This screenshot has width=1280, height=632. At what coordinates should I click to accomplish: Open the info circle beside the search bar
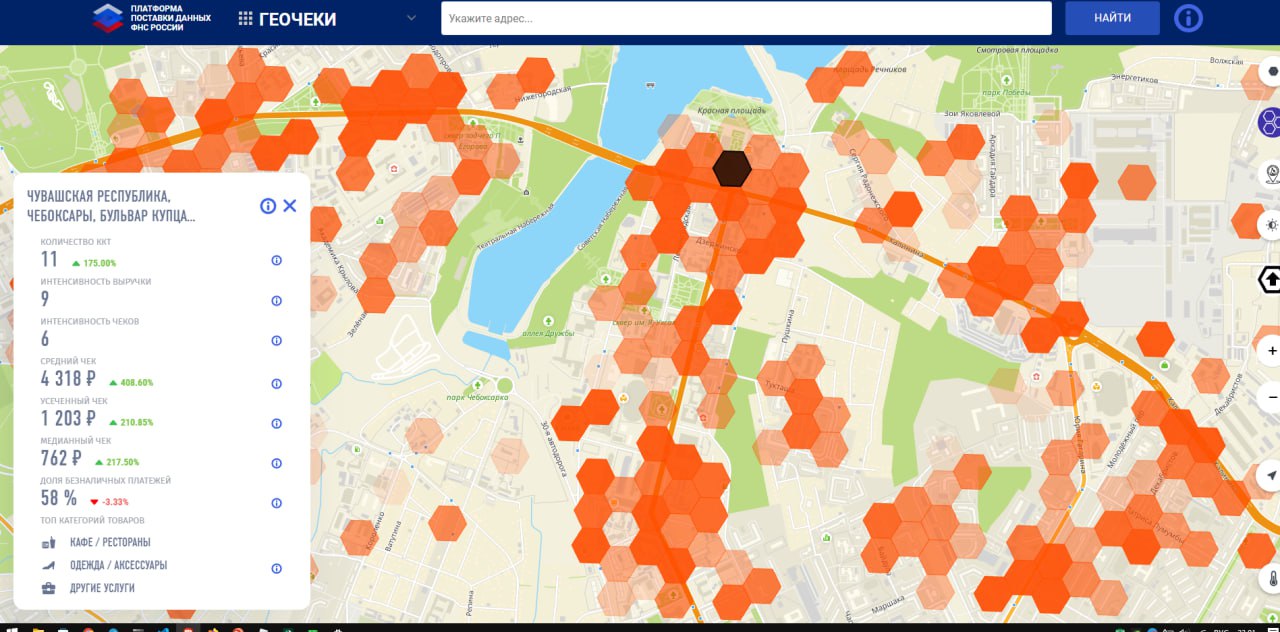click(1188, 17)
